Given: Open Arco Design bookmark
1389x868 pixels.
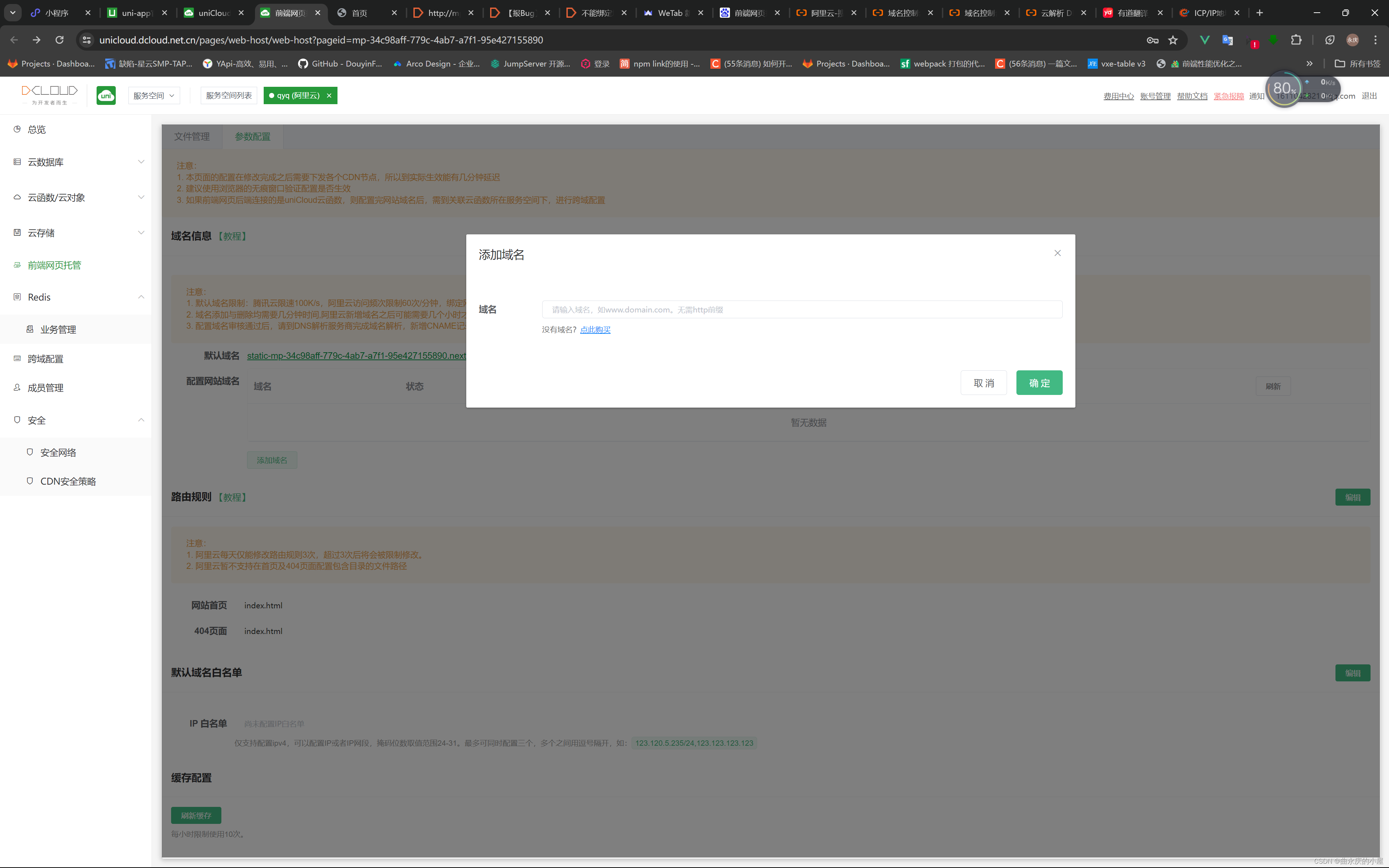Looking at the screenshot, I should 436,64.
